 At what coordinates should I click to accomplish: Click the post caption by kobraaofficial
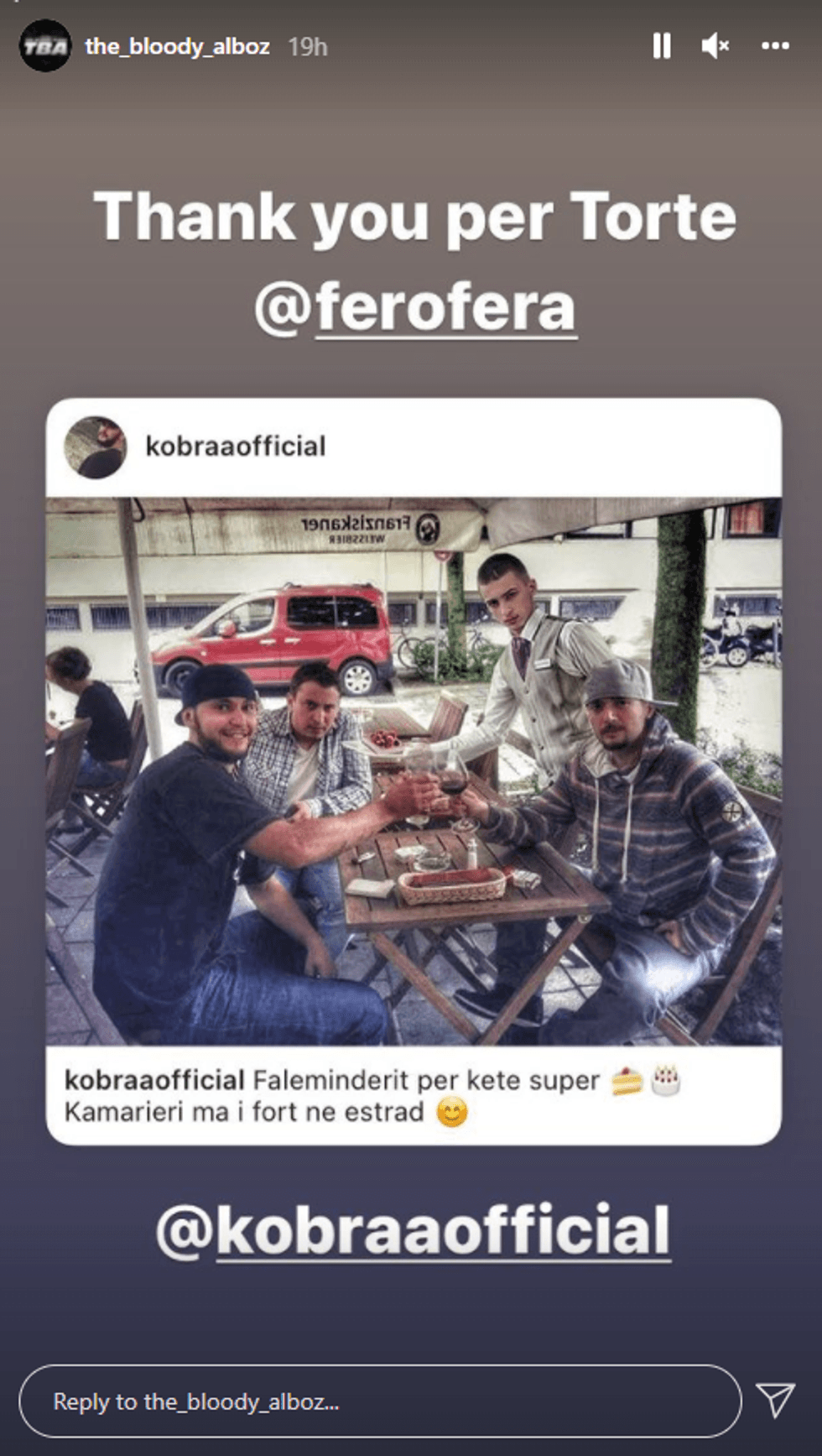372,1096
